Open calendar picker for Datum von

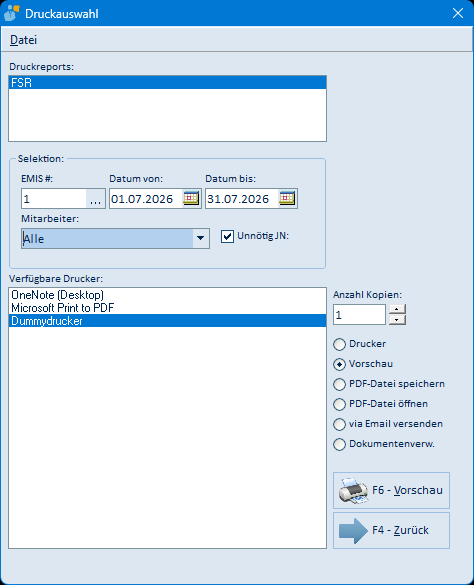click(x=191, y=198)
